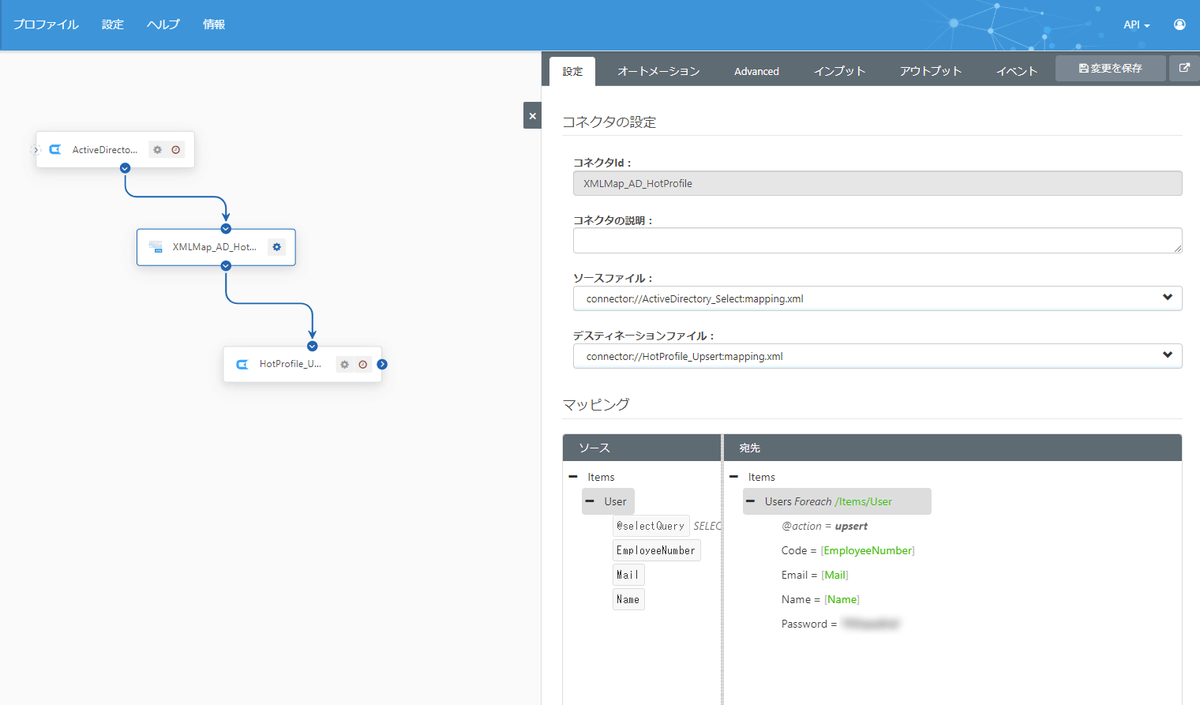The height and width of the screenshot is (705, 1200).
Task: Click the clock icon on HotProfile_U connector
Action: point(363,364)
